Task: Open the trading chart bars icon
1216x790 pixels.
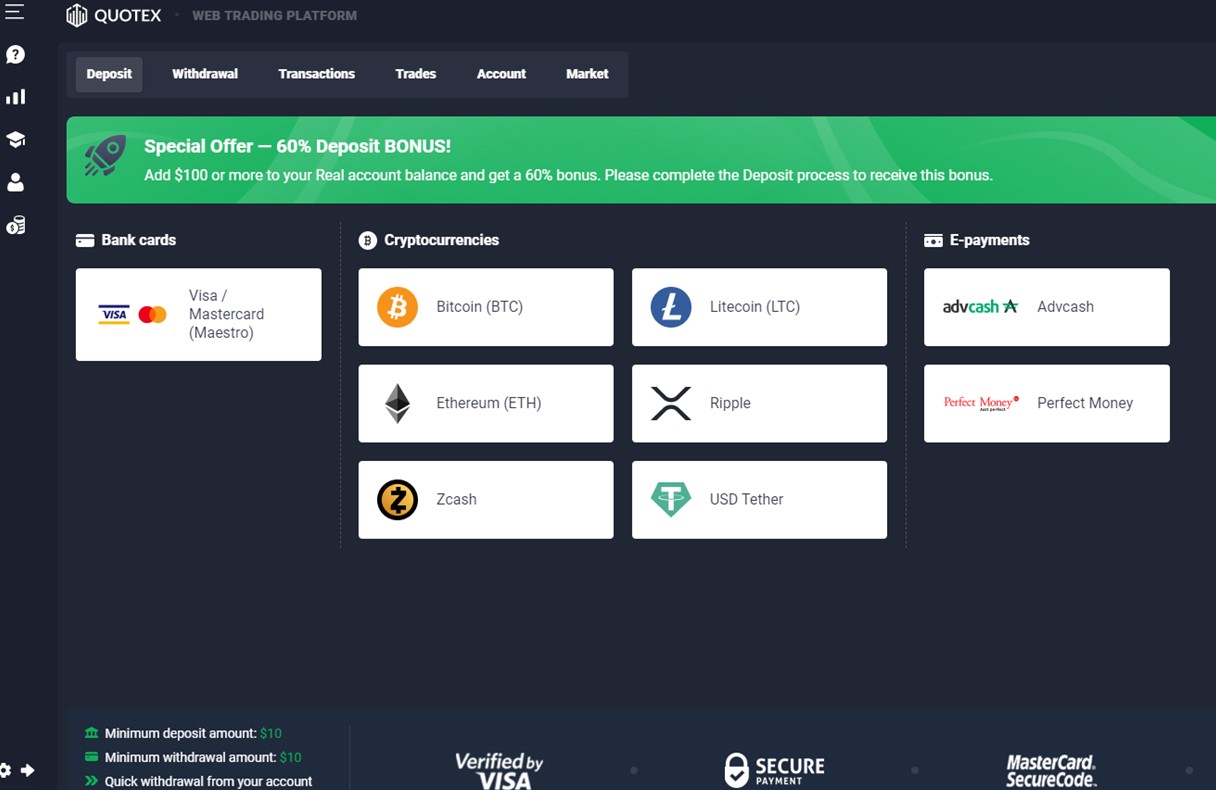Action: [x=15, y=97]
